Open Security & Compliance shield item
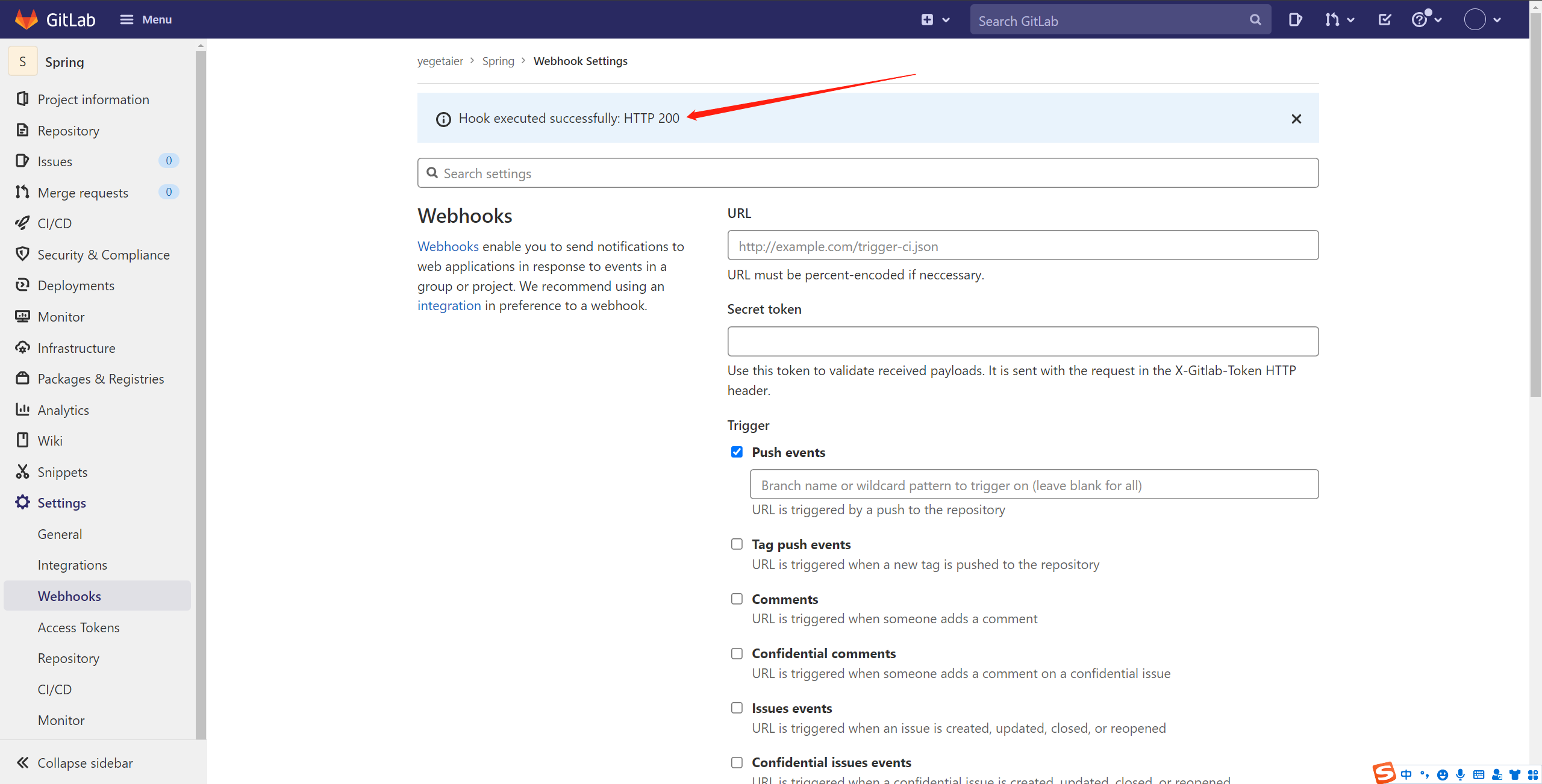This screenshot has width=1542, height=784. pyautogui.click(x=103, y=255)
